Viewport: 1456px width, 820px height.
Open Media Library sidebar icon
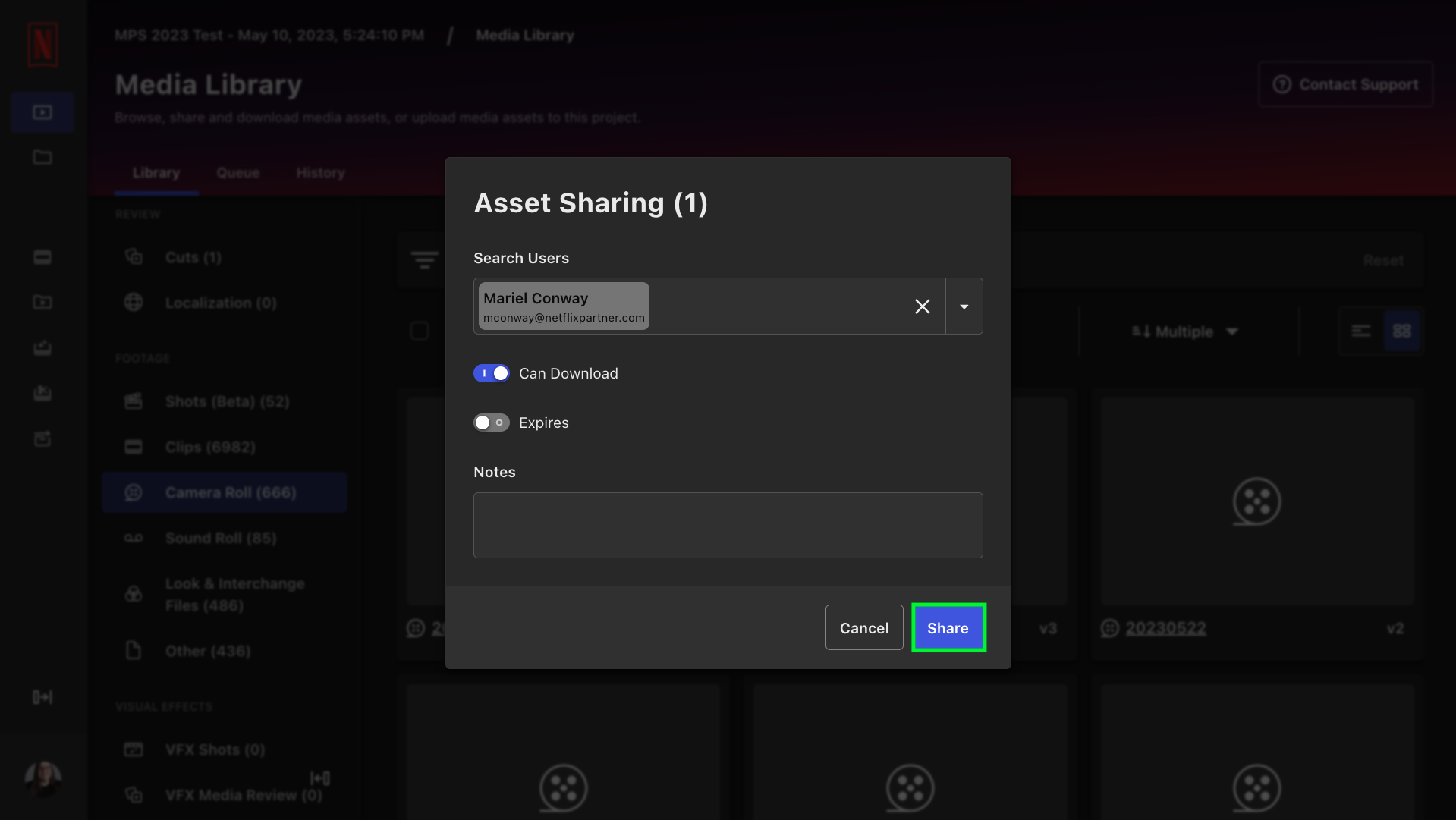(42, 112)
